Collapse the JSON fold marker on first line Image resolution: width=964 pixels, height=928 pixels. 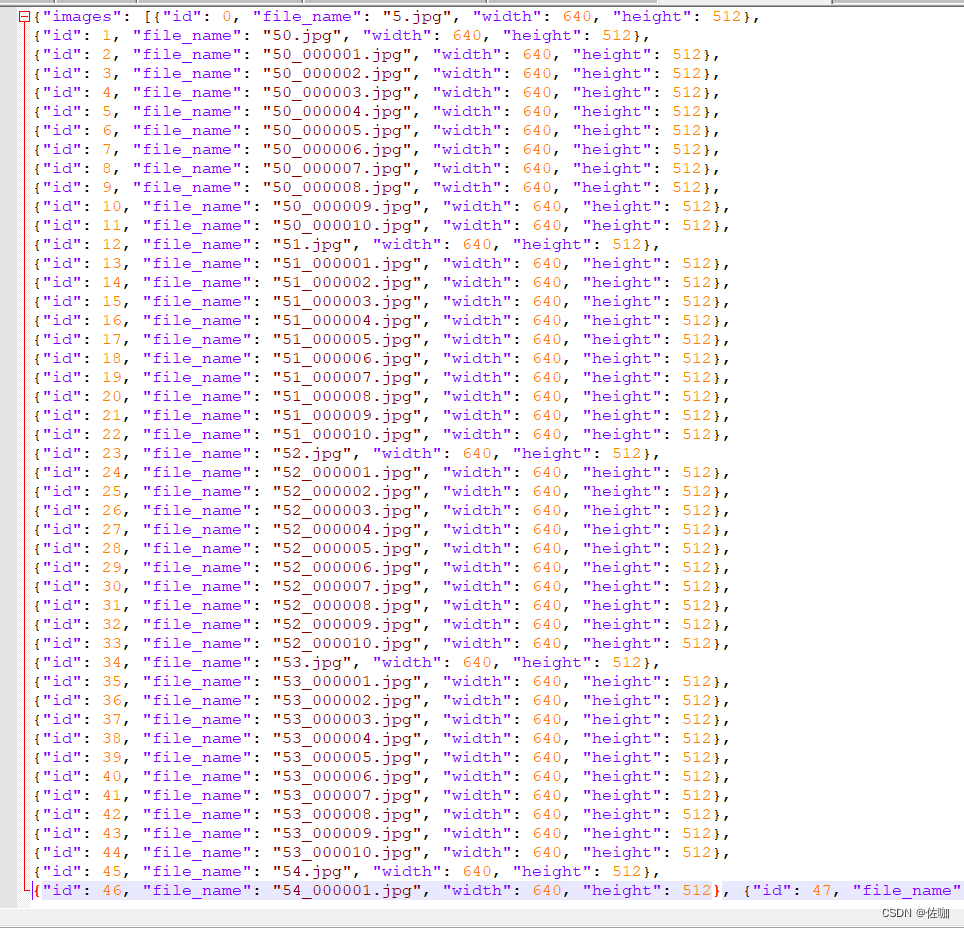(x=25, y=17)
